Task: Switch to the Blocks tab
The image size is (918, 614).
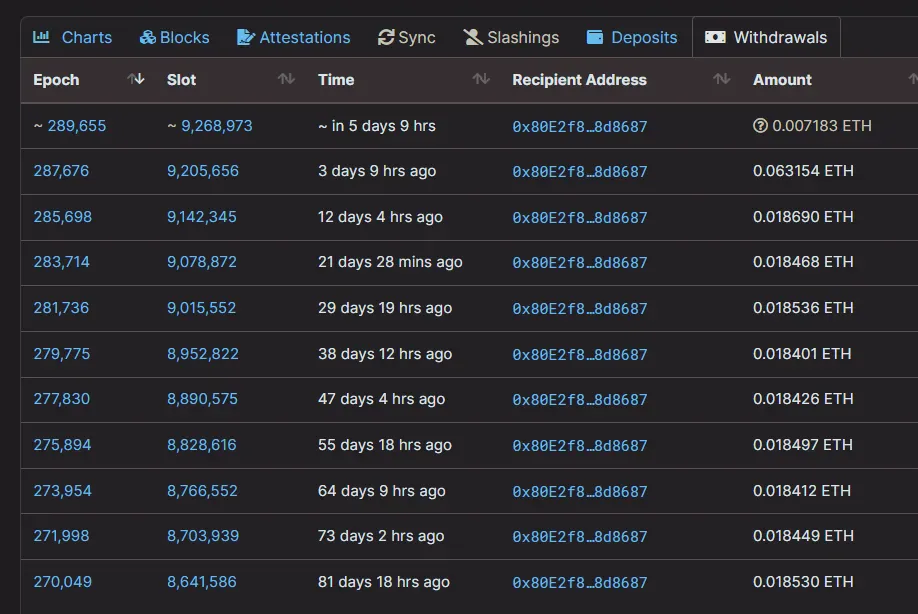Action: [174, 37]
